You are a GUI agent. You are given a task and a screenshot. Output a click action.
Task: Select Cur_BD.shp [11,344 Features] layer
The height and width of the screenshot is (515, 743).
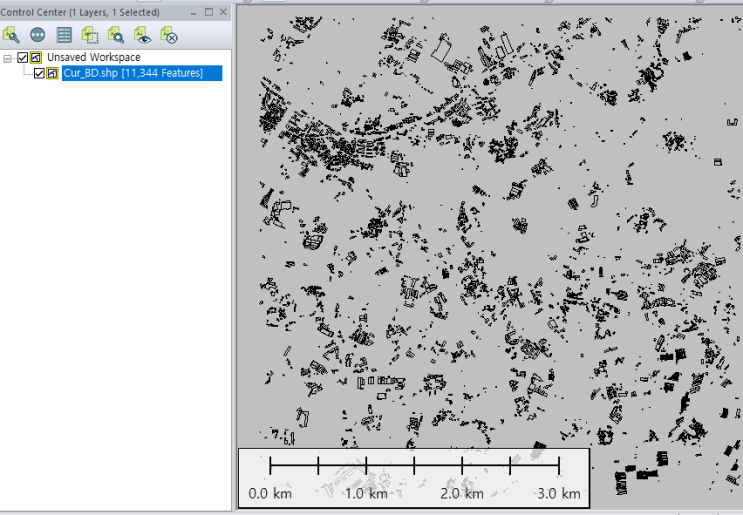[x=142, y=73]
